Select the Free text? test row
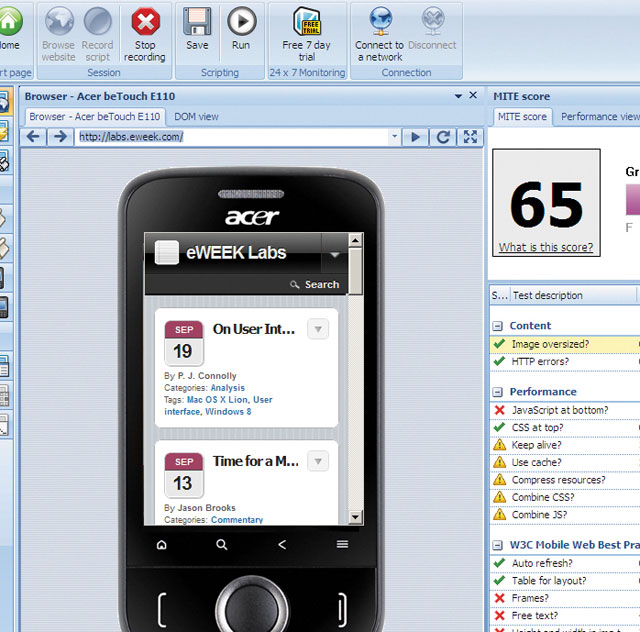 (x=565, y=616)
